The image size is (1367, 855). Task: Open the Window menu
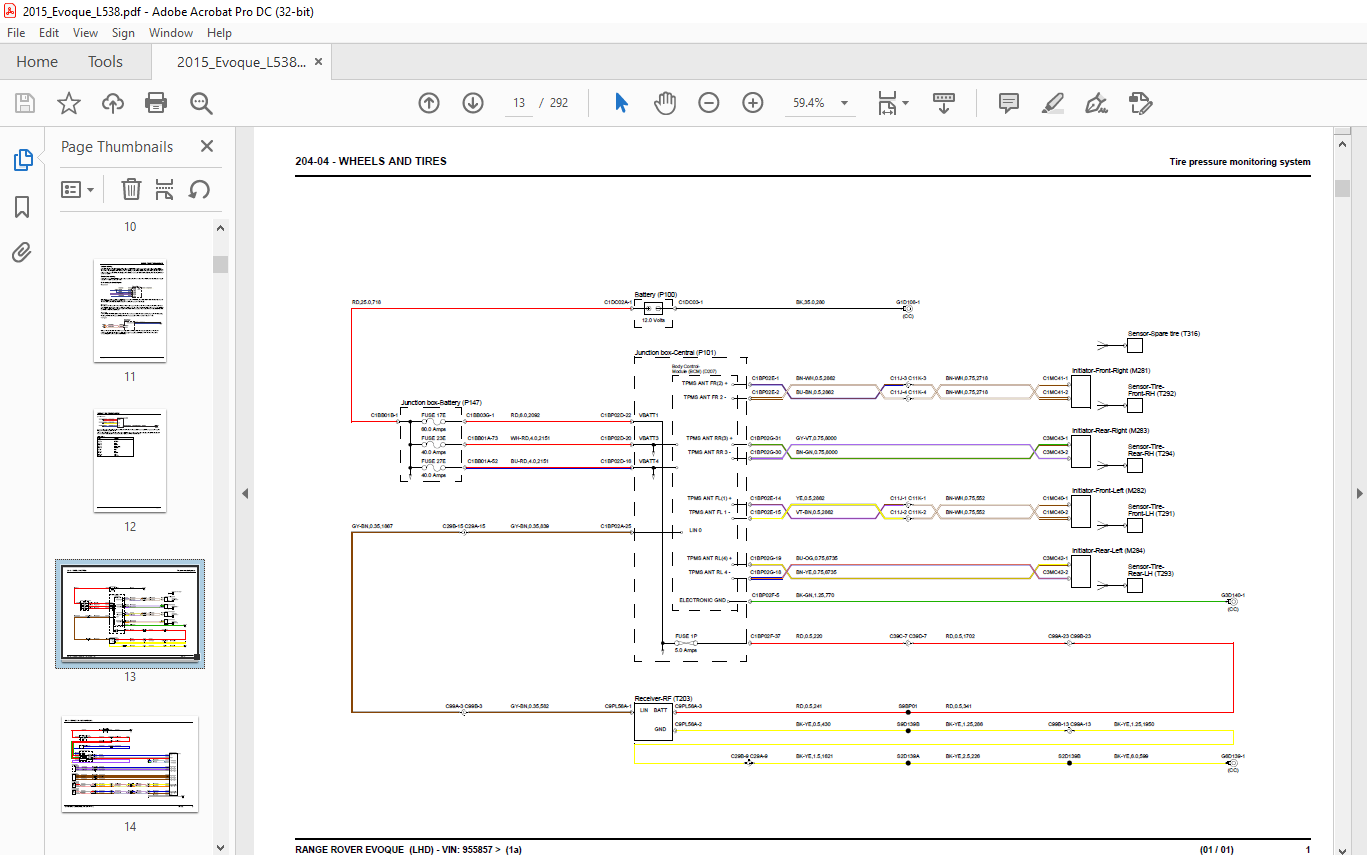pos(171,33)
